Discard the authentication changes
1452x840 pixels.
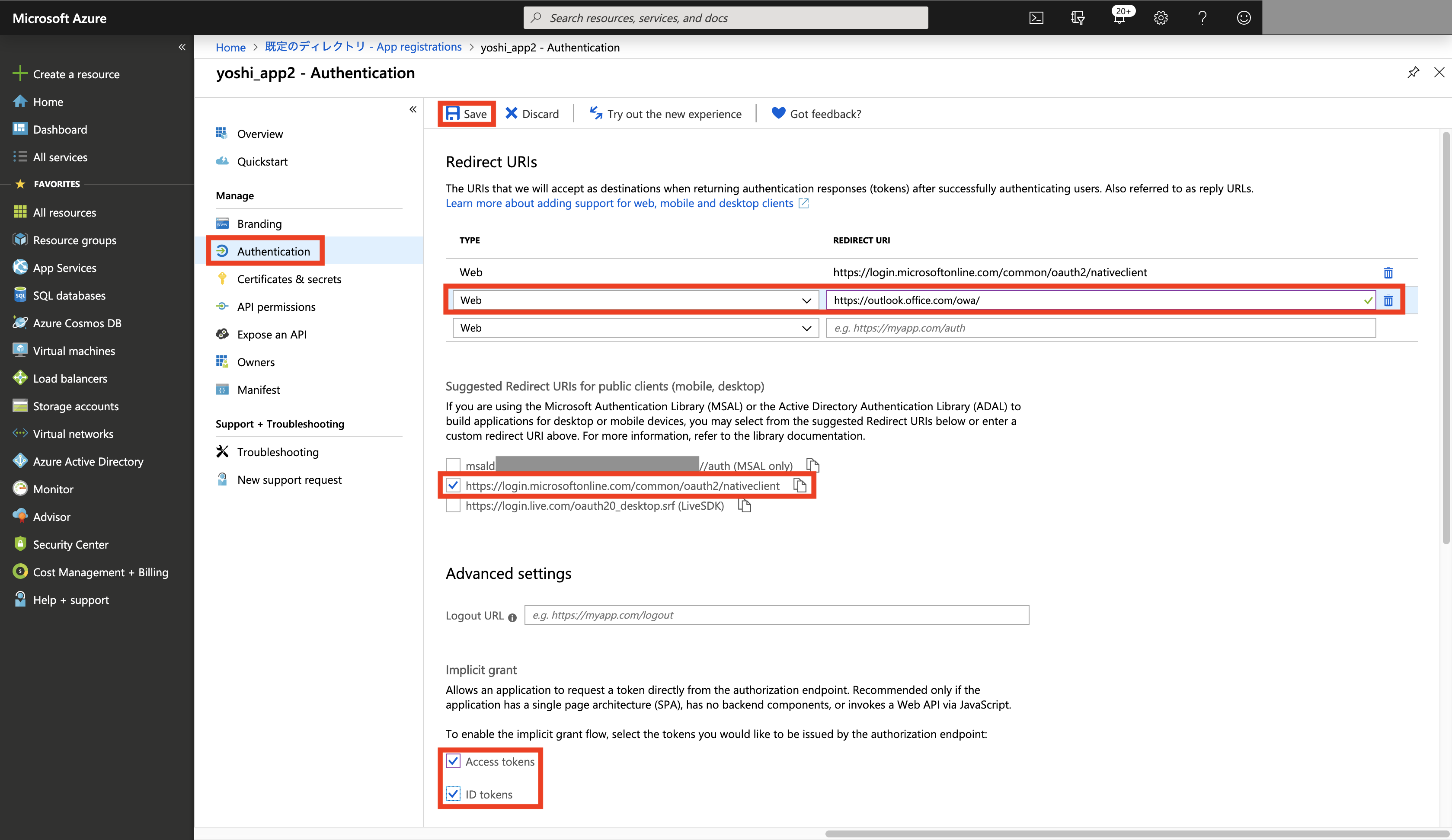pos(532,114)
